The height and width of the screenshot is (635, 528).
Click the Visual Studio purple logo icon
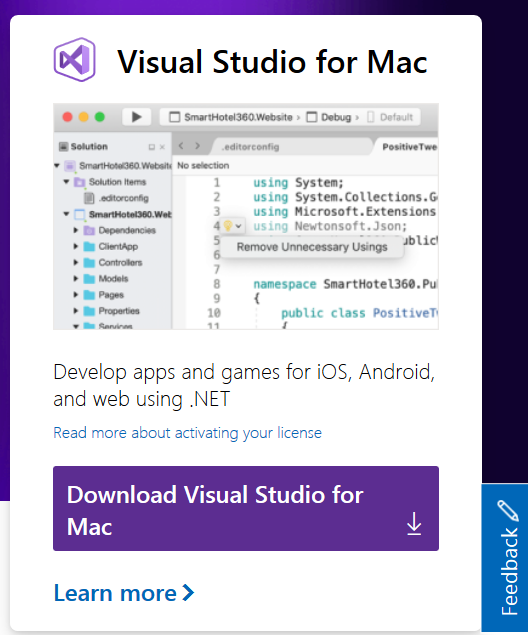tap(75, 60)
